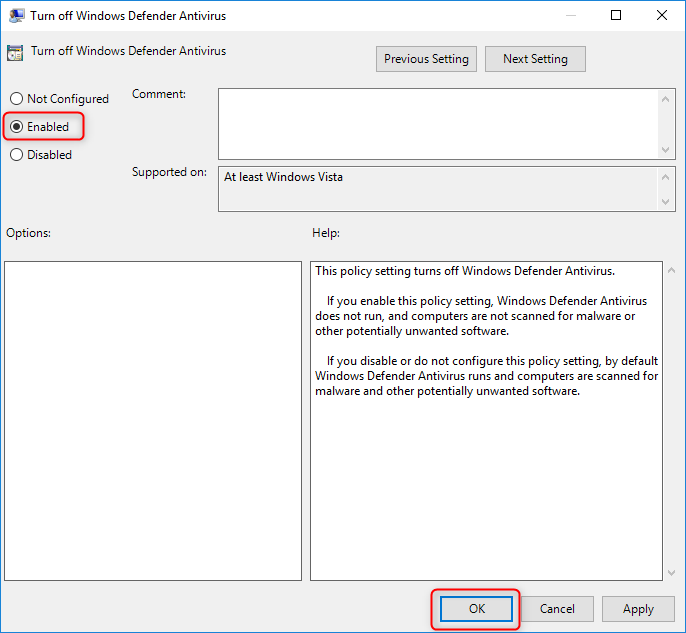Screen dimensions: 686x633
Task: Set the policy to Disabled
Action: point(16,155)
